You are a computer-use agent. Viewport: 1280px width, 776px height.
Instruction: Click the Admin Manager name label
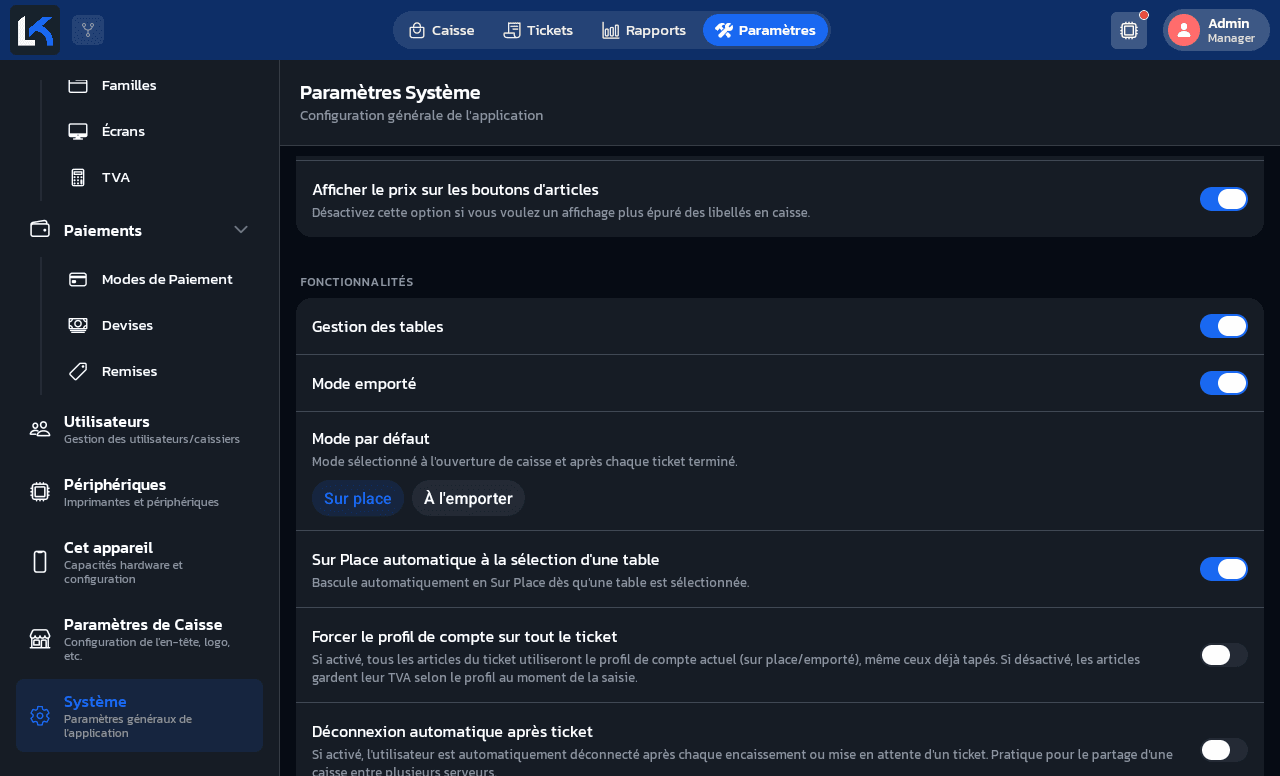(x=1231, y=30)
